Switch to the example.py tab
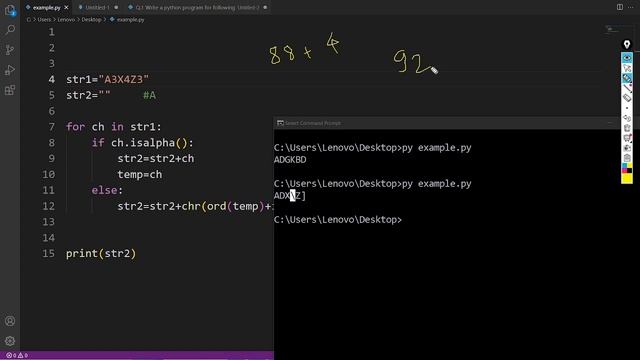Image resolution: width=640 pixels, height=360 pixels. 47,7
